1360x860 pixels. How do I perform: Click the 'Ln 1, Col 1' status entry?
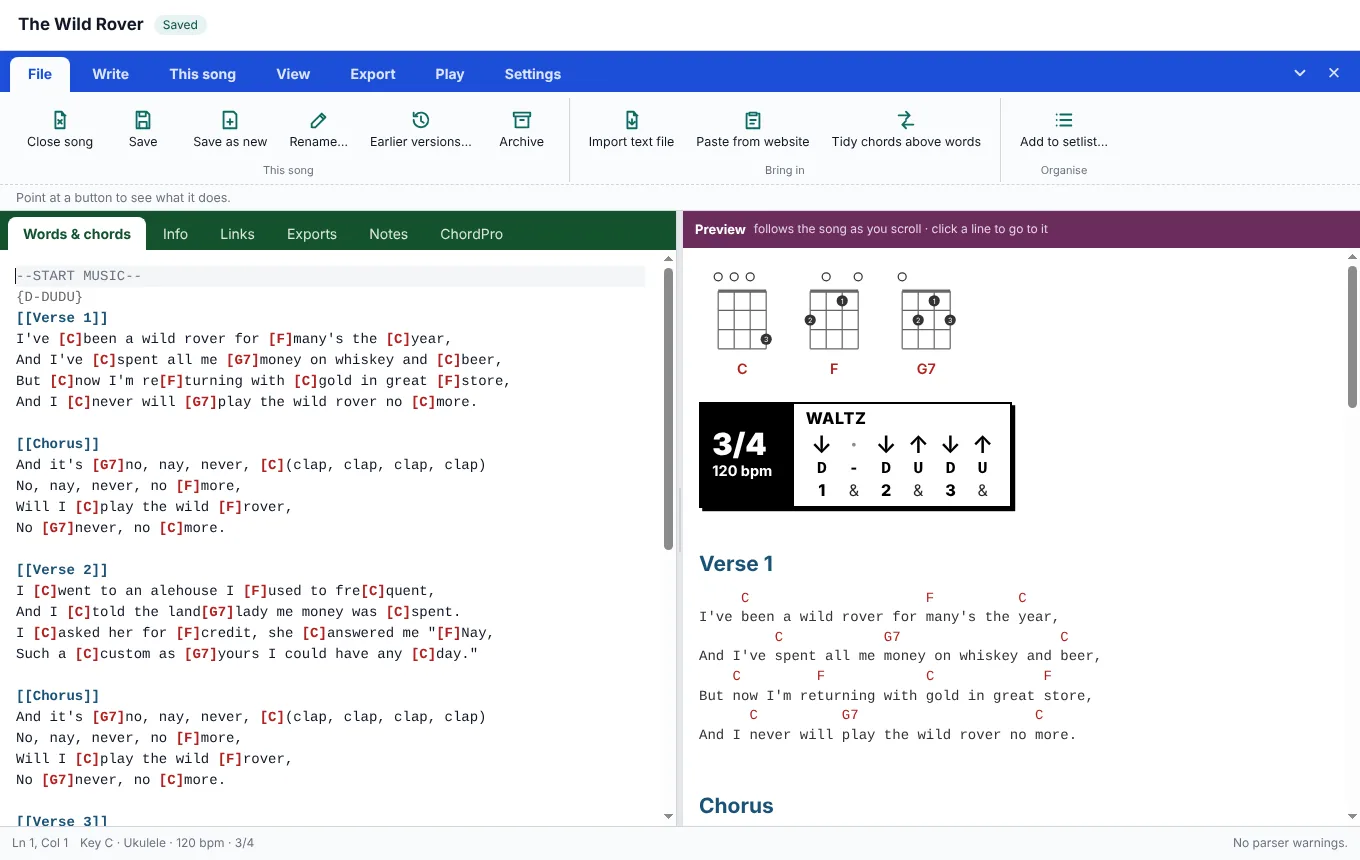click(40, 843)
